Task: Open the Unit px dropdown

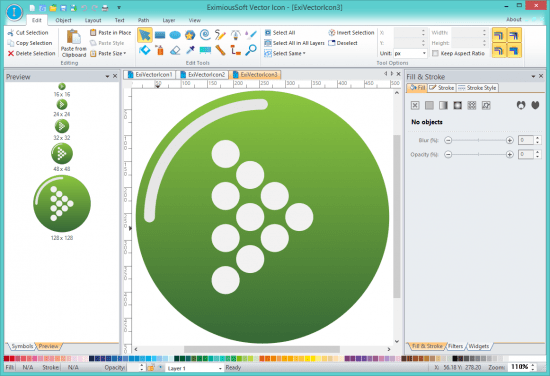Action: (410, 53)
